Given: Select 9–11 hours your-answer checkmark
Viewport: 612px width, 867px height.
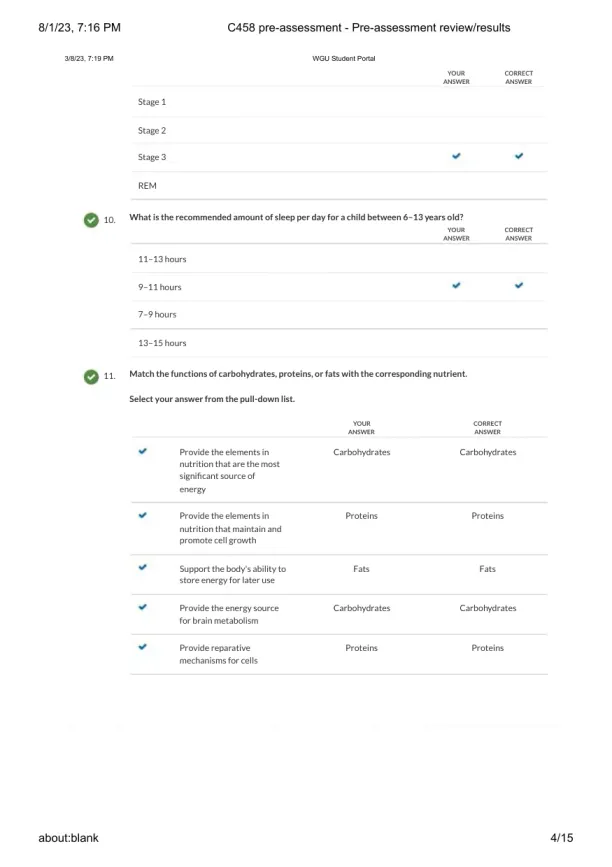Looking at the screenshot, I should [456, 286].
